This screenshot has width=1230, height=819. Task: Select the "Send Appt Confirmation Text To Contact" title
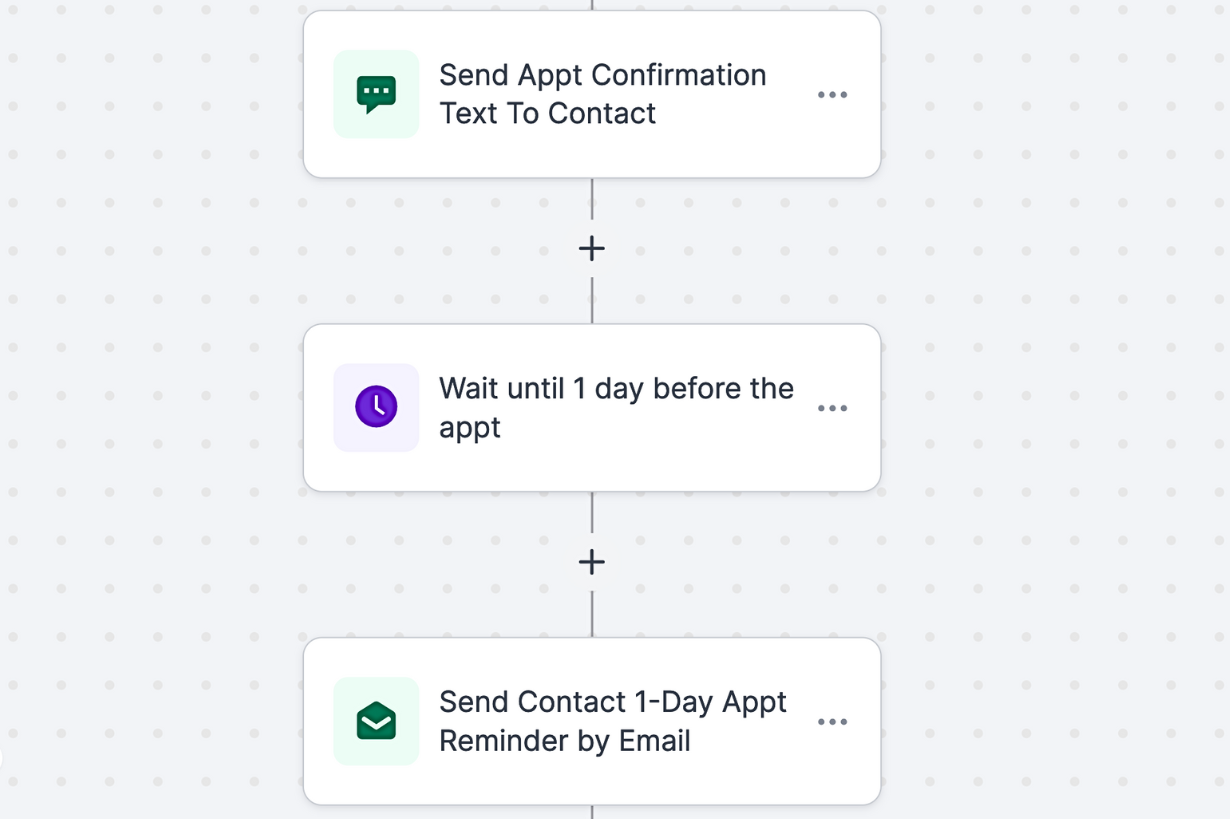click(x=602, y=94)
